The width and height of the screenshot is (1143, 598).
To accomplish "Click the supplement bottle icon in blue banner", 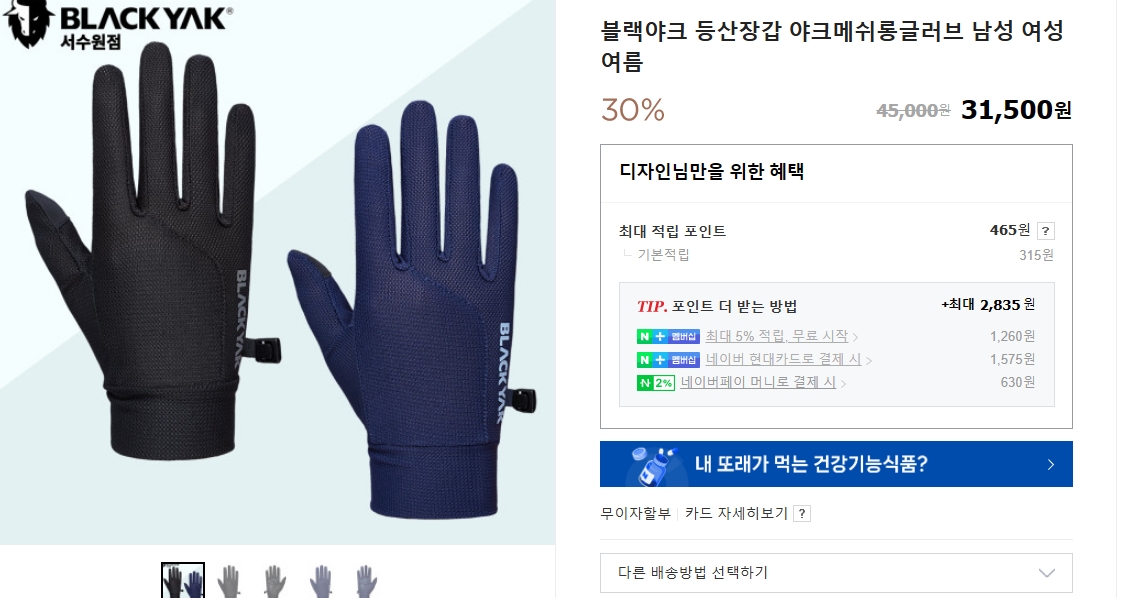I will click(x=655, y=465).
